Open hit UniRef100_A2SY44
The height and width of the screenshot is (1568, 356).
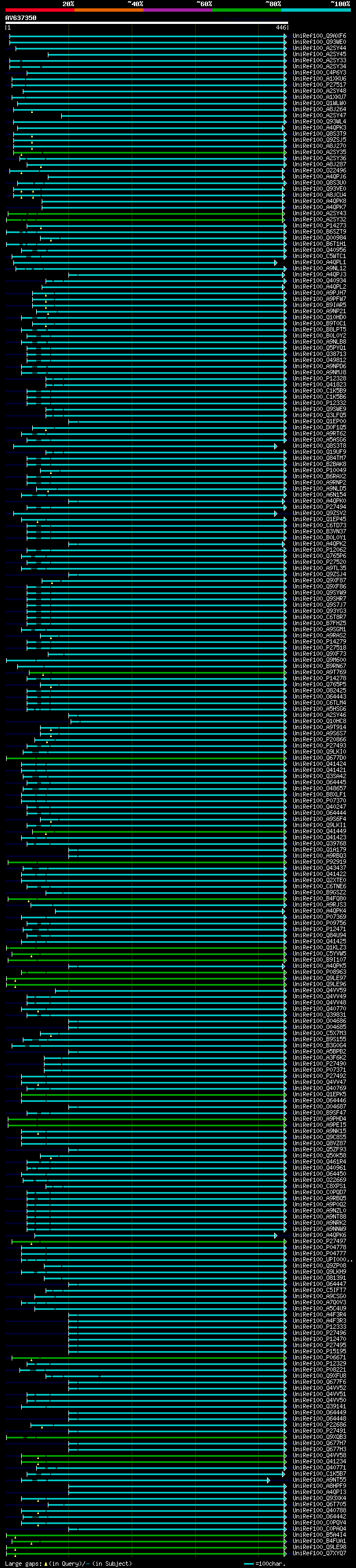tap(319, 49)
